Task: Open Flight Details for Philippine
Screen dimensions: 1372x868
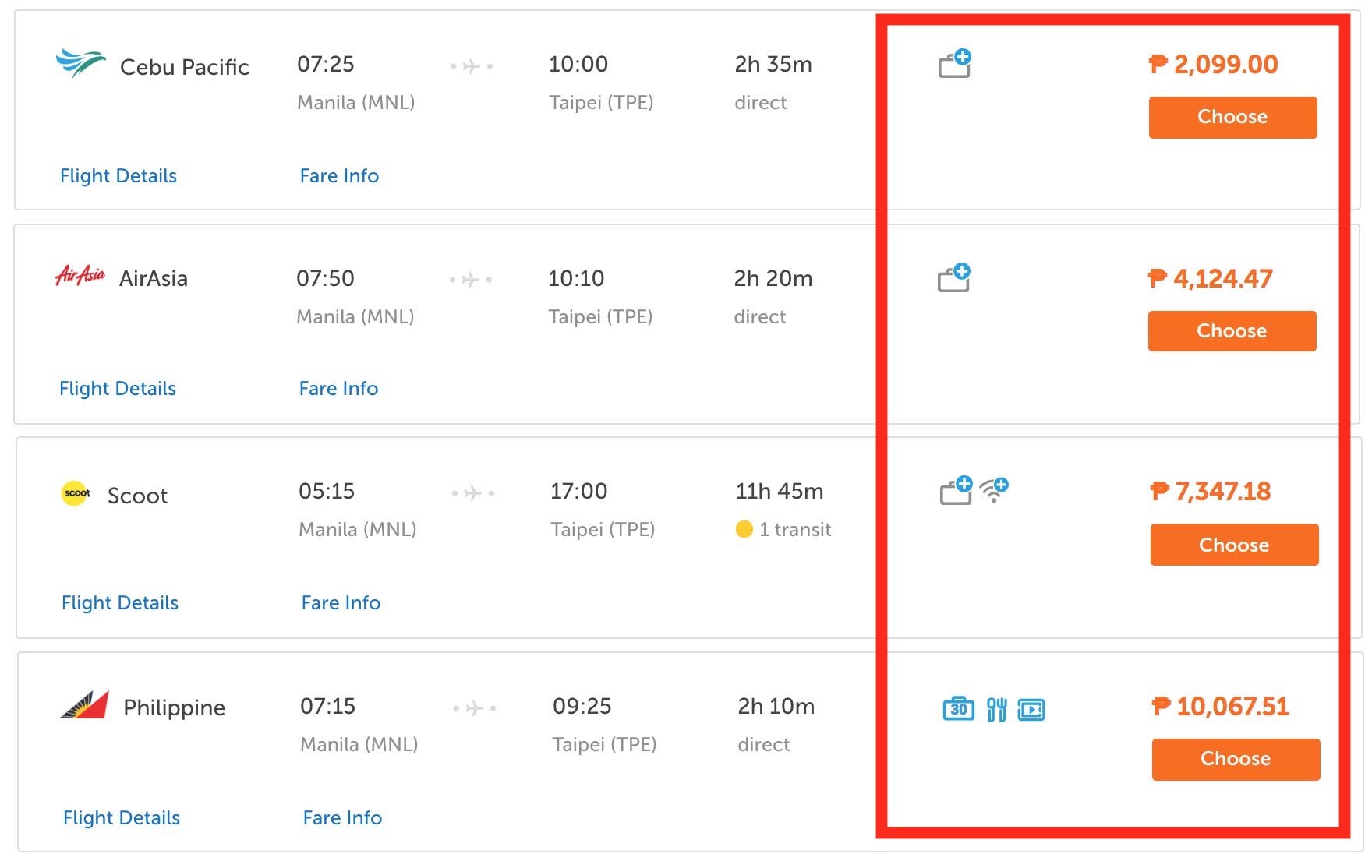Action: tap(122, 818)
